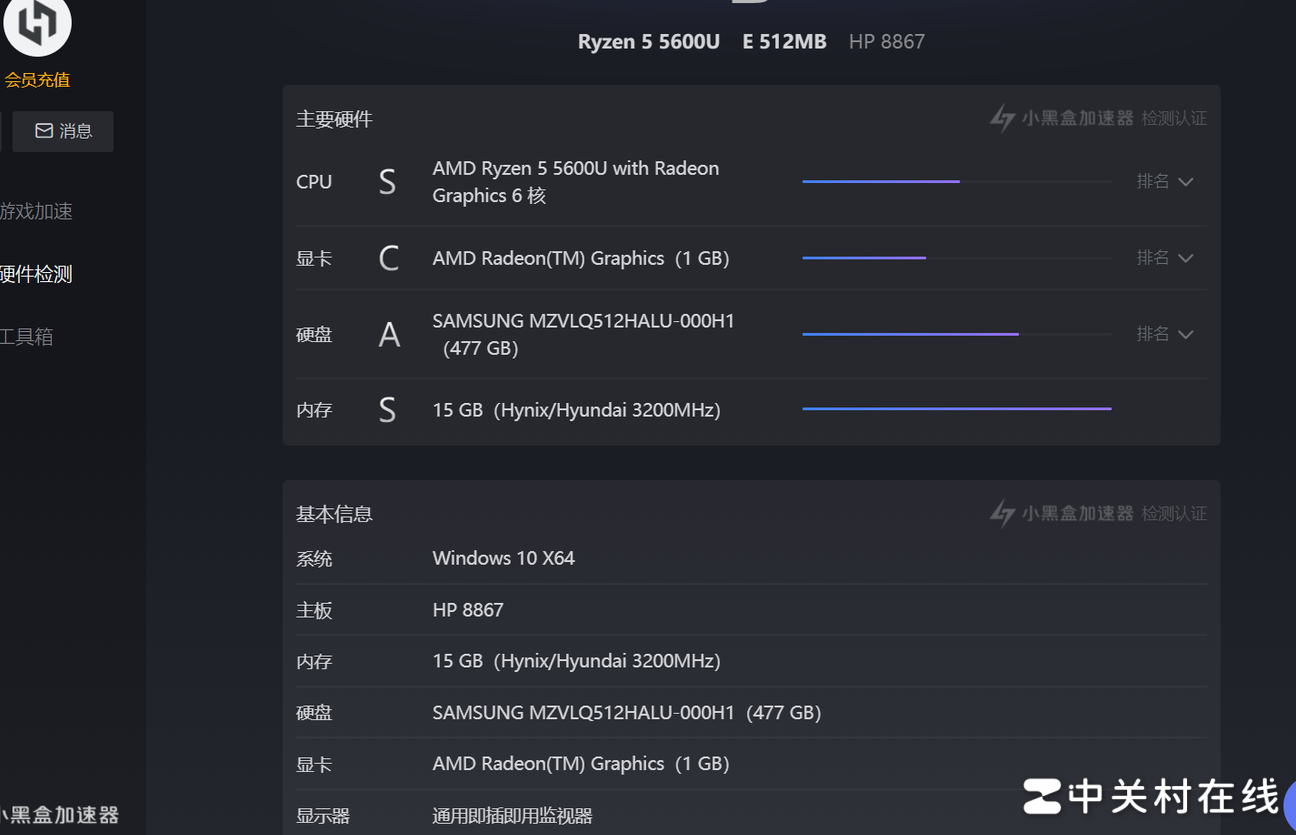Image resolution: width=1296 pixels, height=835 pixels.
Task: Click the envelope icon beside 消息
Action: point(44,131)
